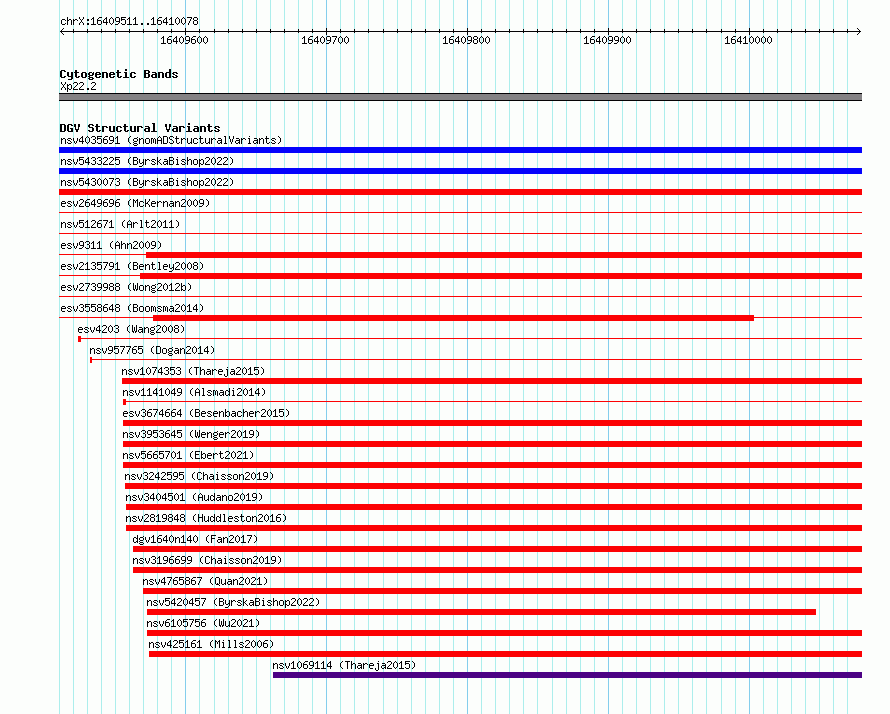890x714 pixels.
Task: Open the nsv5433225 ByrskaBishop2022 variant label
Action: (x=147, y=161)
